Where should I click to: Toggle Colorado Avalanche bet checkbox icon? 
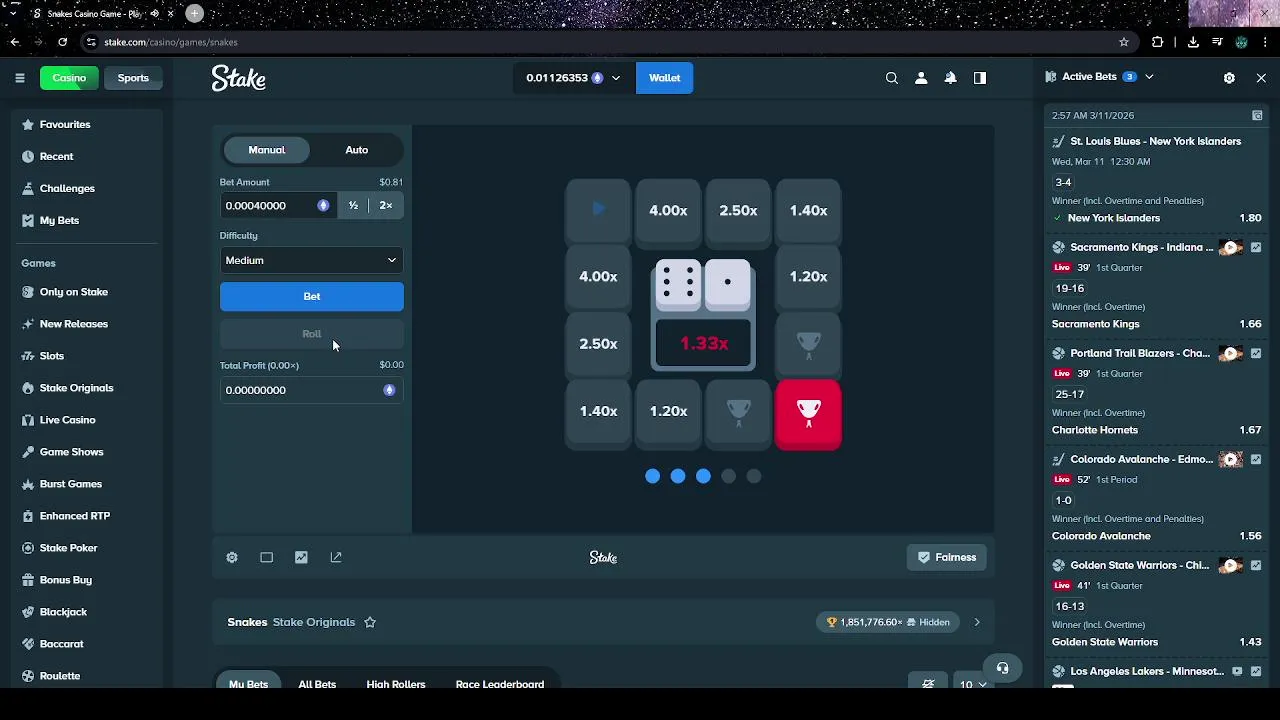pos(1257,459)
